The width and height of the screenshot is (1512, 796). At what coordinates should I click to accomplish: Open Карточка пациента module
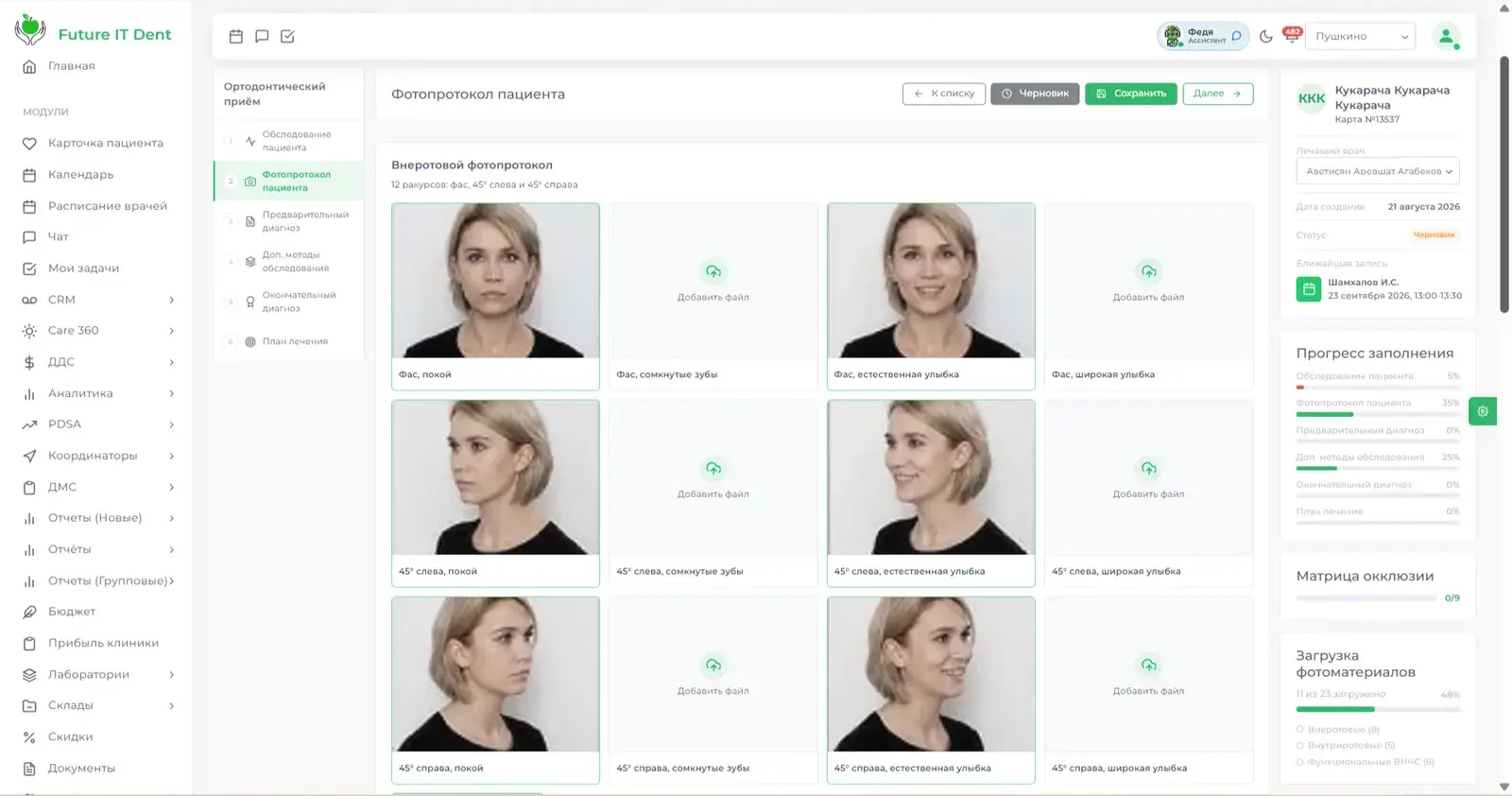point(105,144)
